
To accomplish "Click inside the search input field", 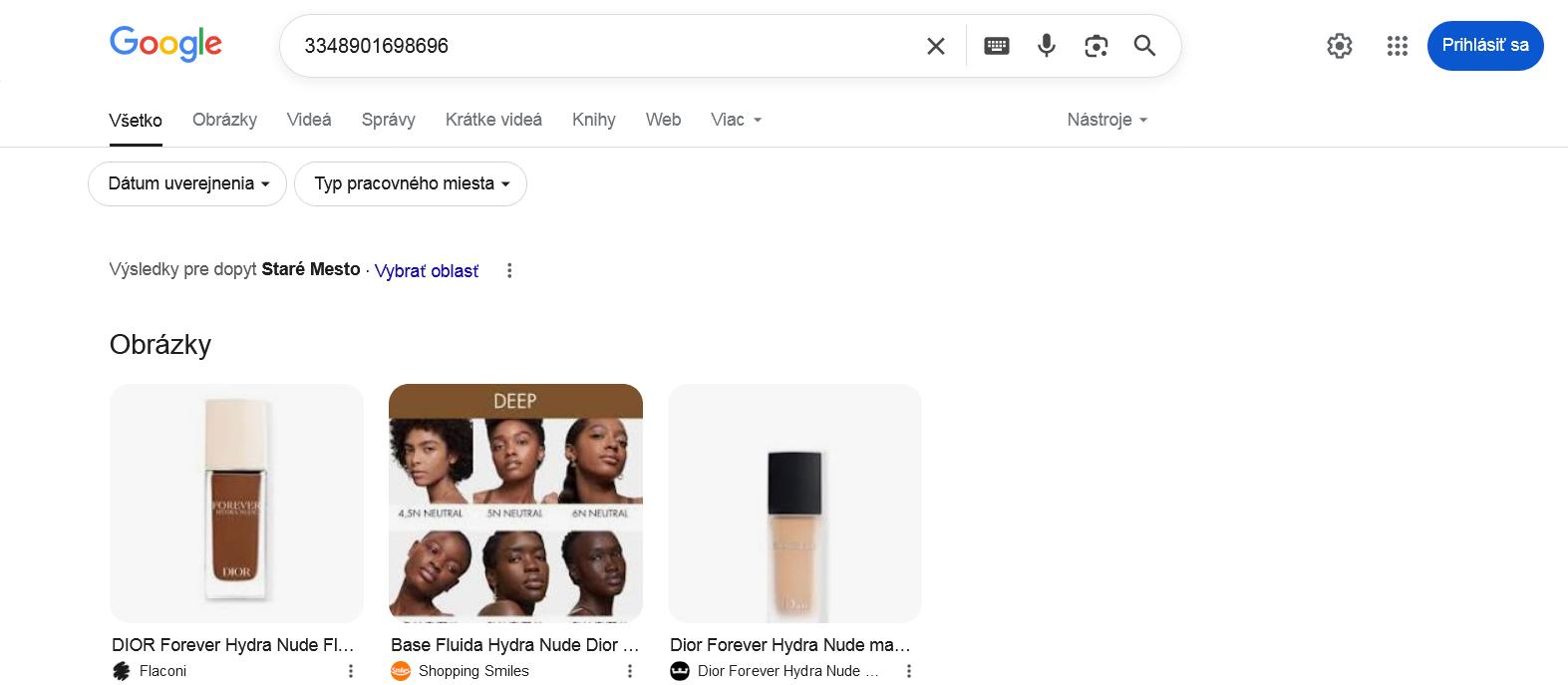I will (598, 46).
